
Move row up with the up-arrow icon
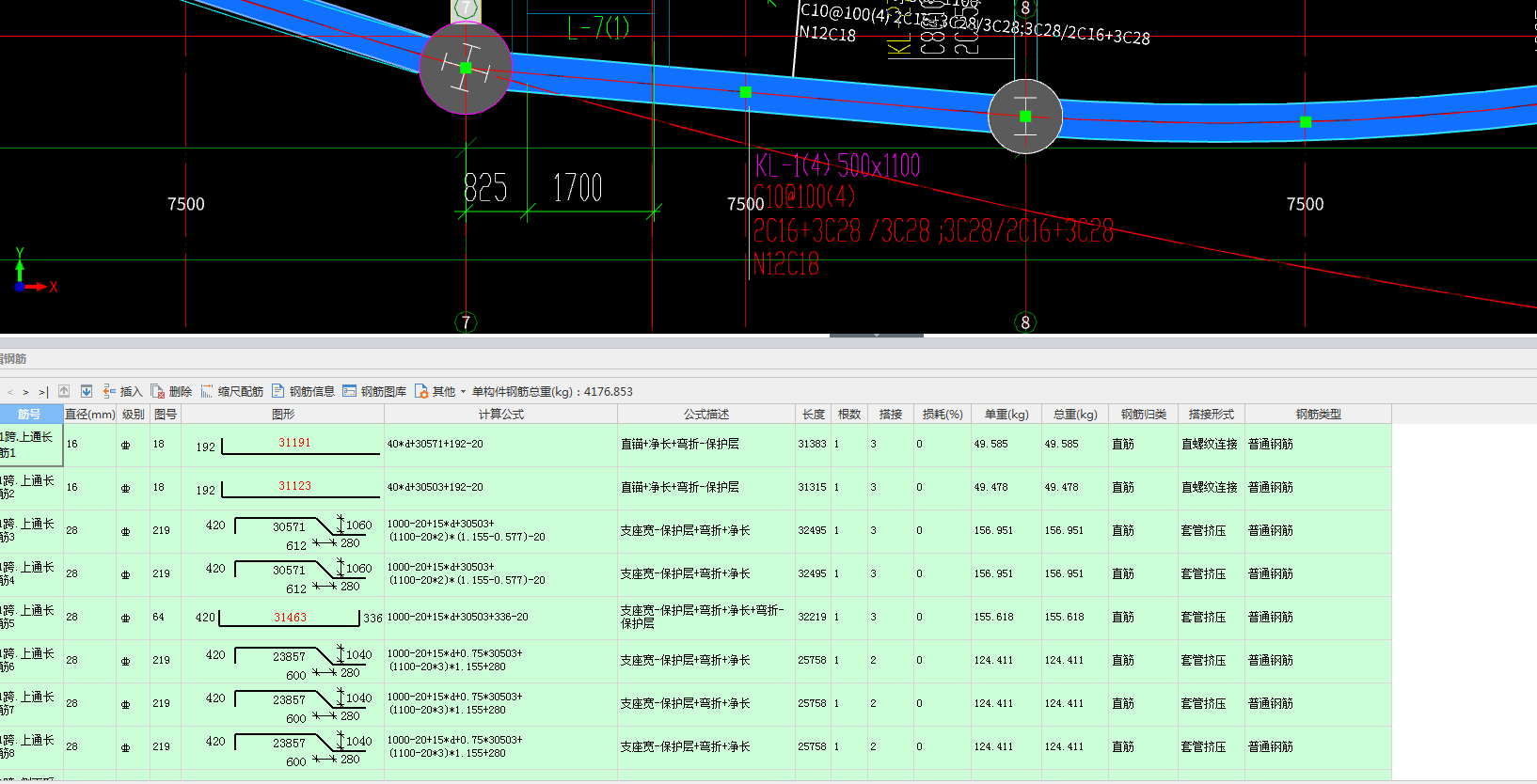coord(64,391)
